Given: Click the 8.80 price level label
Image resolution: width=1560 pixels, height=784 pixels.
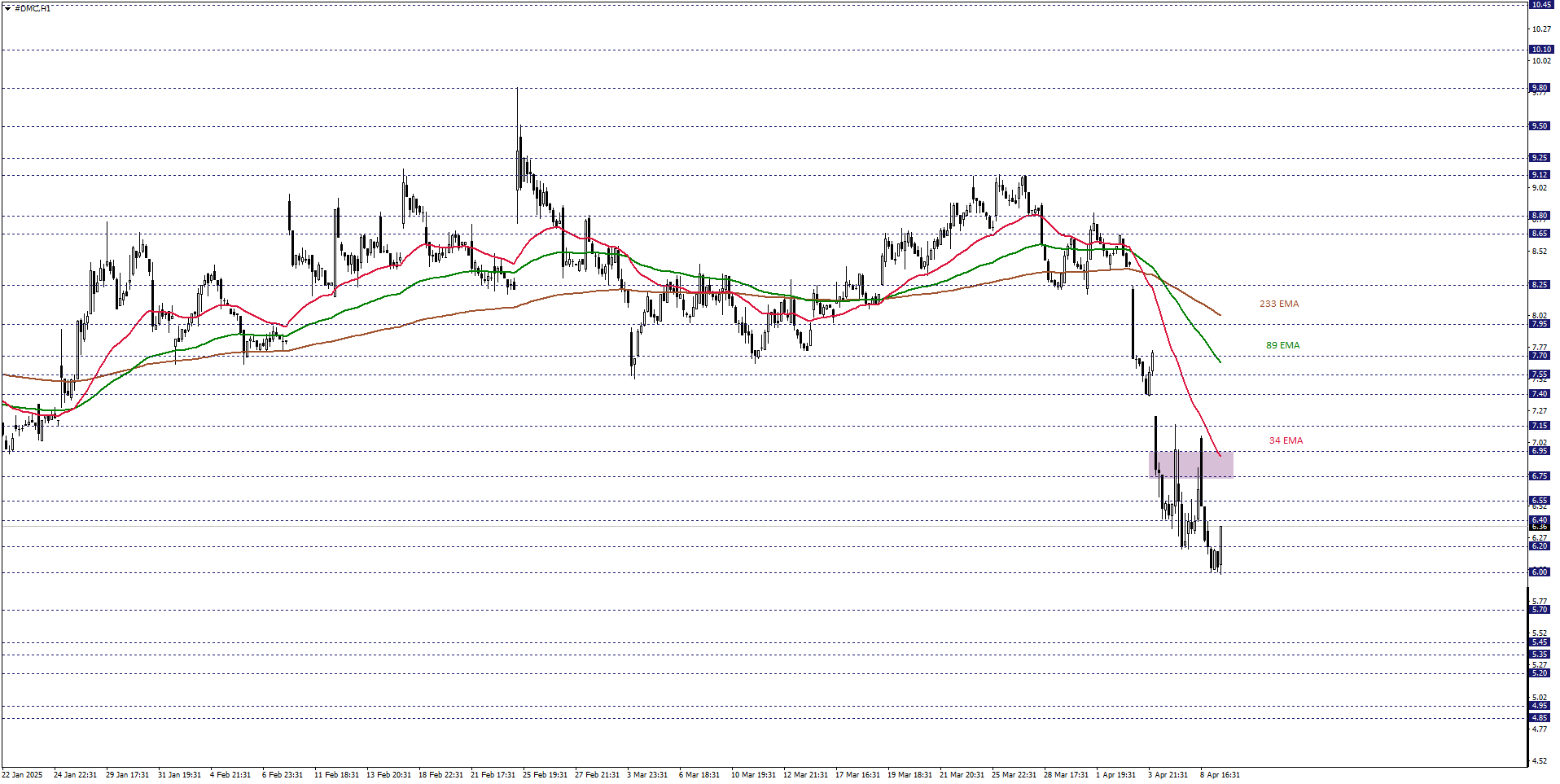Looking at the screenshot, I should click(x=1539, y=217).
